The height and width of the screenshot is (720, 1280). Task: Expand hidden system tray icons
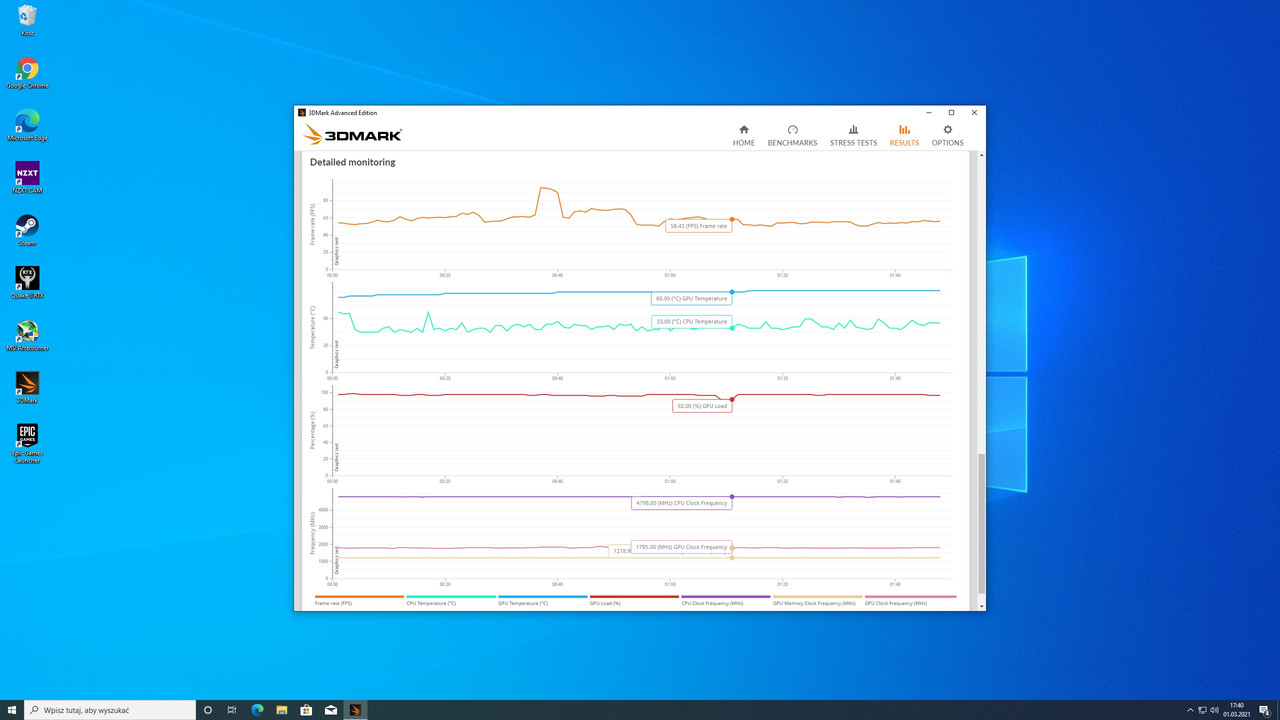click(x=1189, y=710)
